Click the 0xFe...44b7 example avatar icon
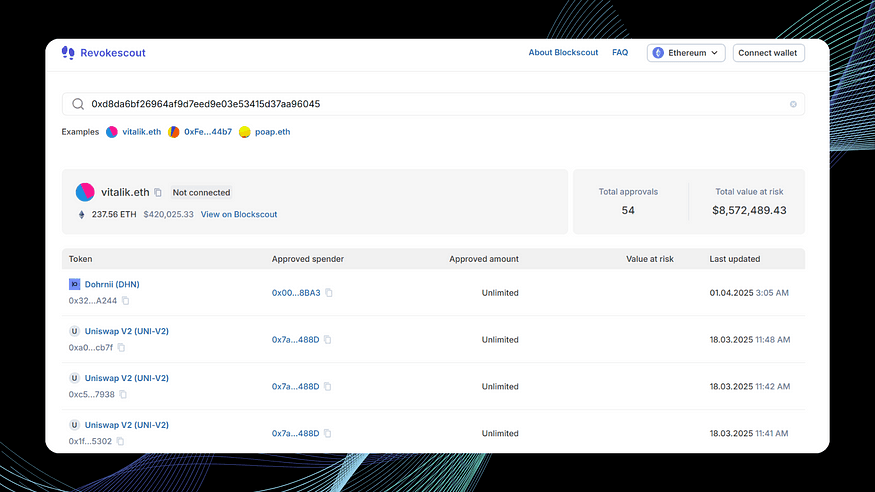This screenshot has height=492, width=875. pos(174,132)
